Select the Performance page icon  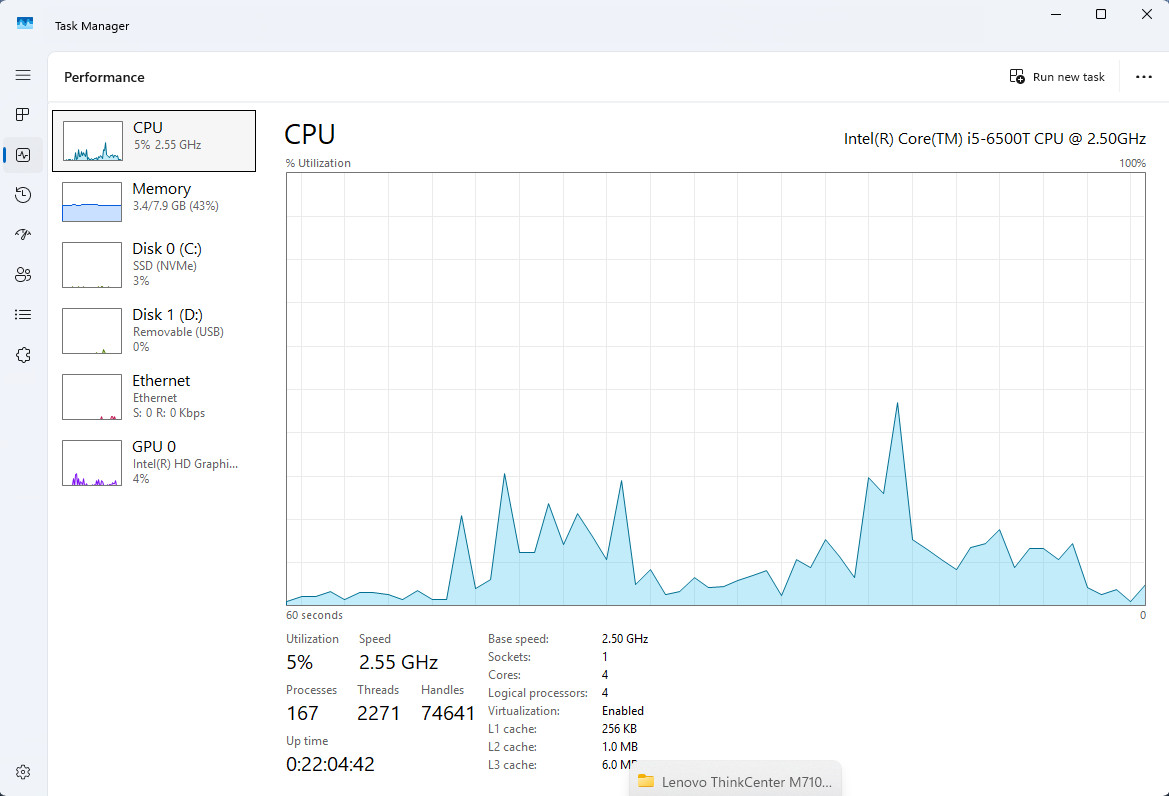(x=23, y=155)
